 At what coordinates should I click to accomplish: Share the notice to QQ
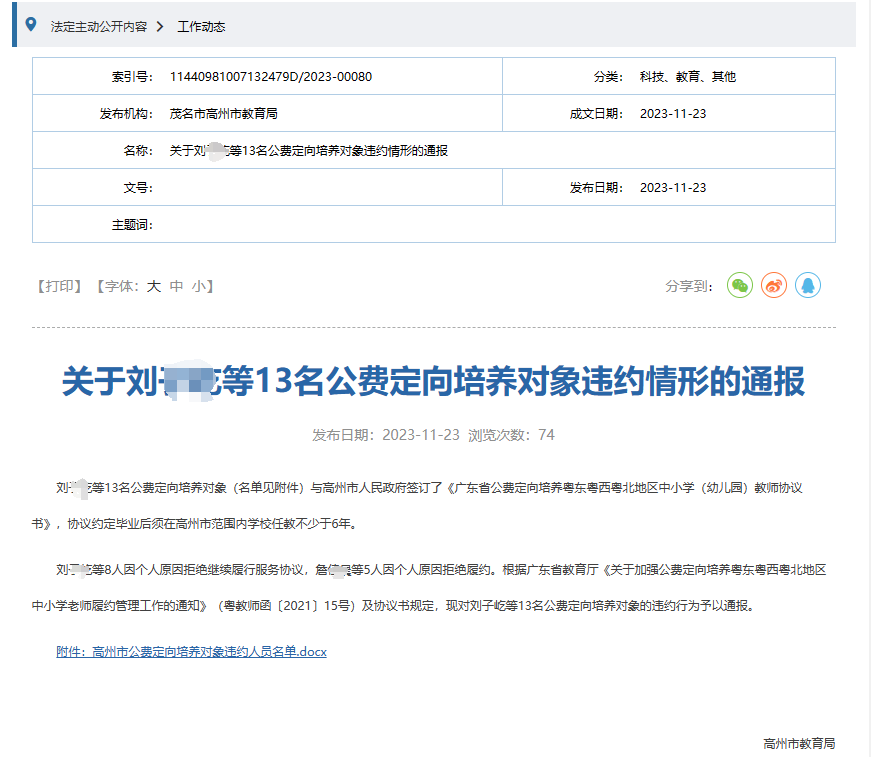pos(808,285)
